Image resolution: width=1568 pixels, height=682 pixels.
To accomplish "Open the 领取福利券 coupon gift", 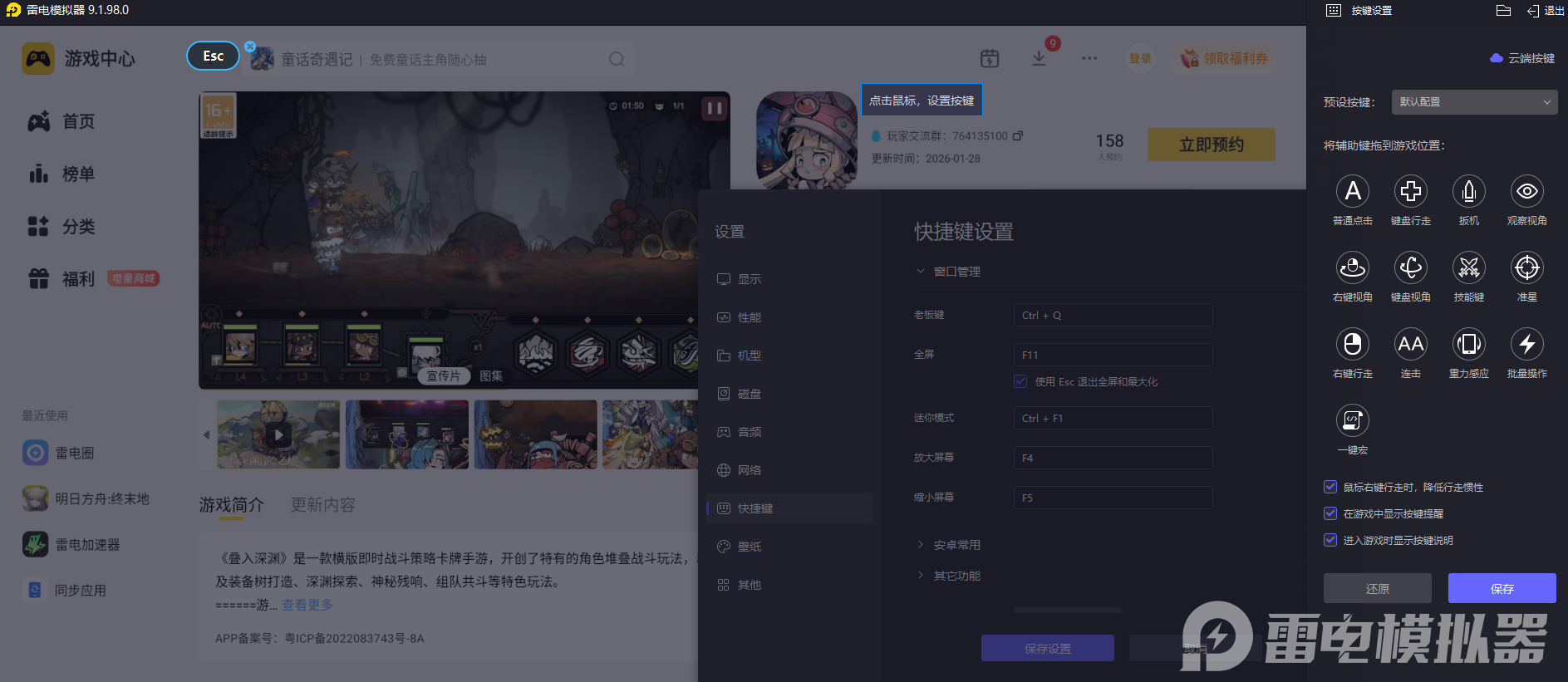I will tap(1224, 58).
